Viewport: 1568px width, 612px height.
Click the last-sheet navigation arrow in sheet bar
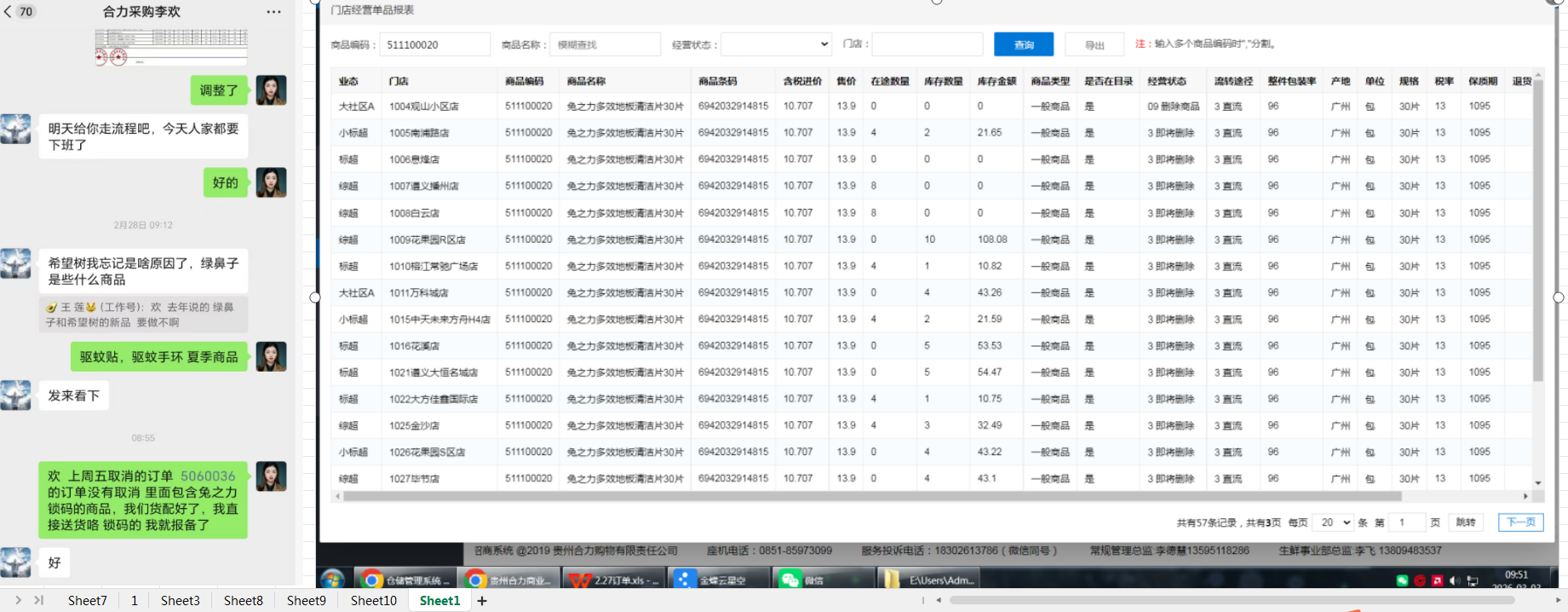pyautogui.click(x=38, y=601)
